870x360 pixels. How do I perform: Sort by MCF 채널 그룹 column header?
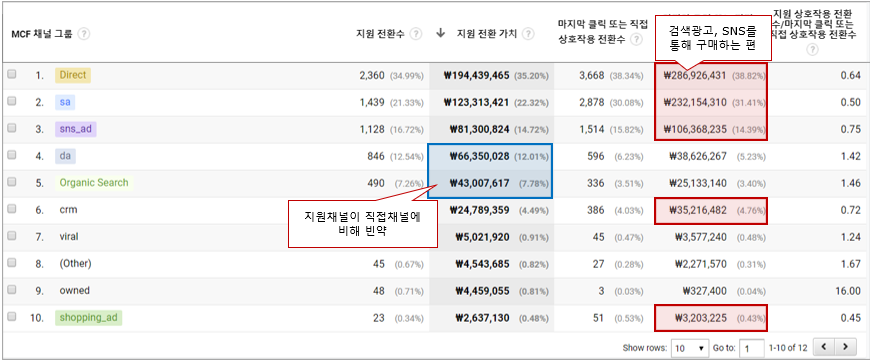[x=42, y=34]
